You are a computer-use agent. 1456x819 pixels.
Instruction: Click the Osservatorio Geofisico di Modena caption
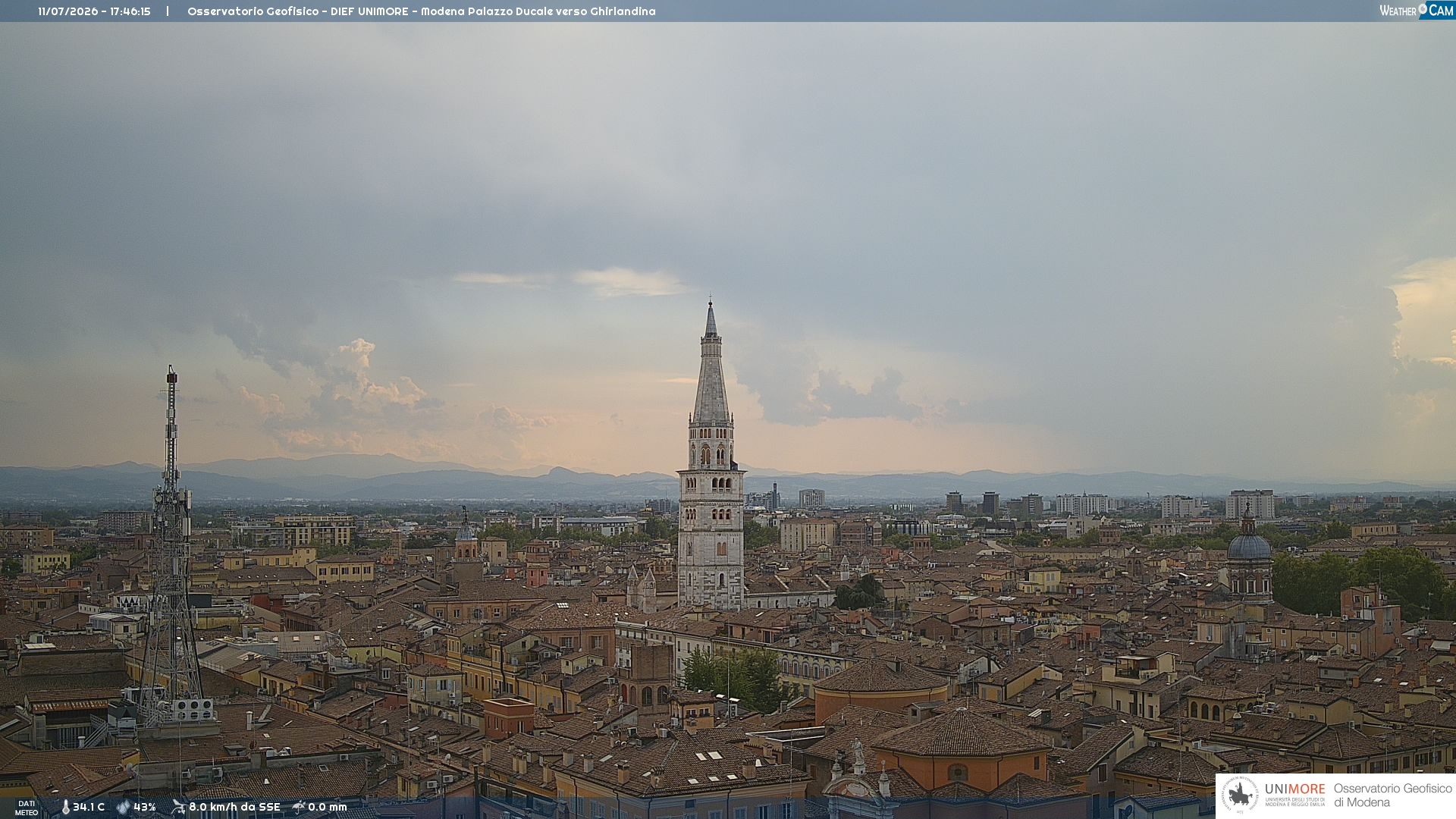[x=1392, y=795]
